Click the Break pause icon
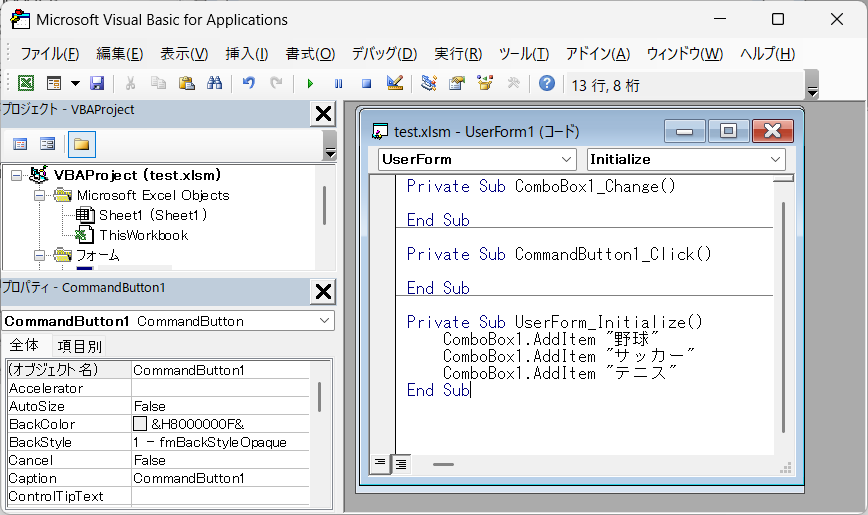 pos(338,84)
